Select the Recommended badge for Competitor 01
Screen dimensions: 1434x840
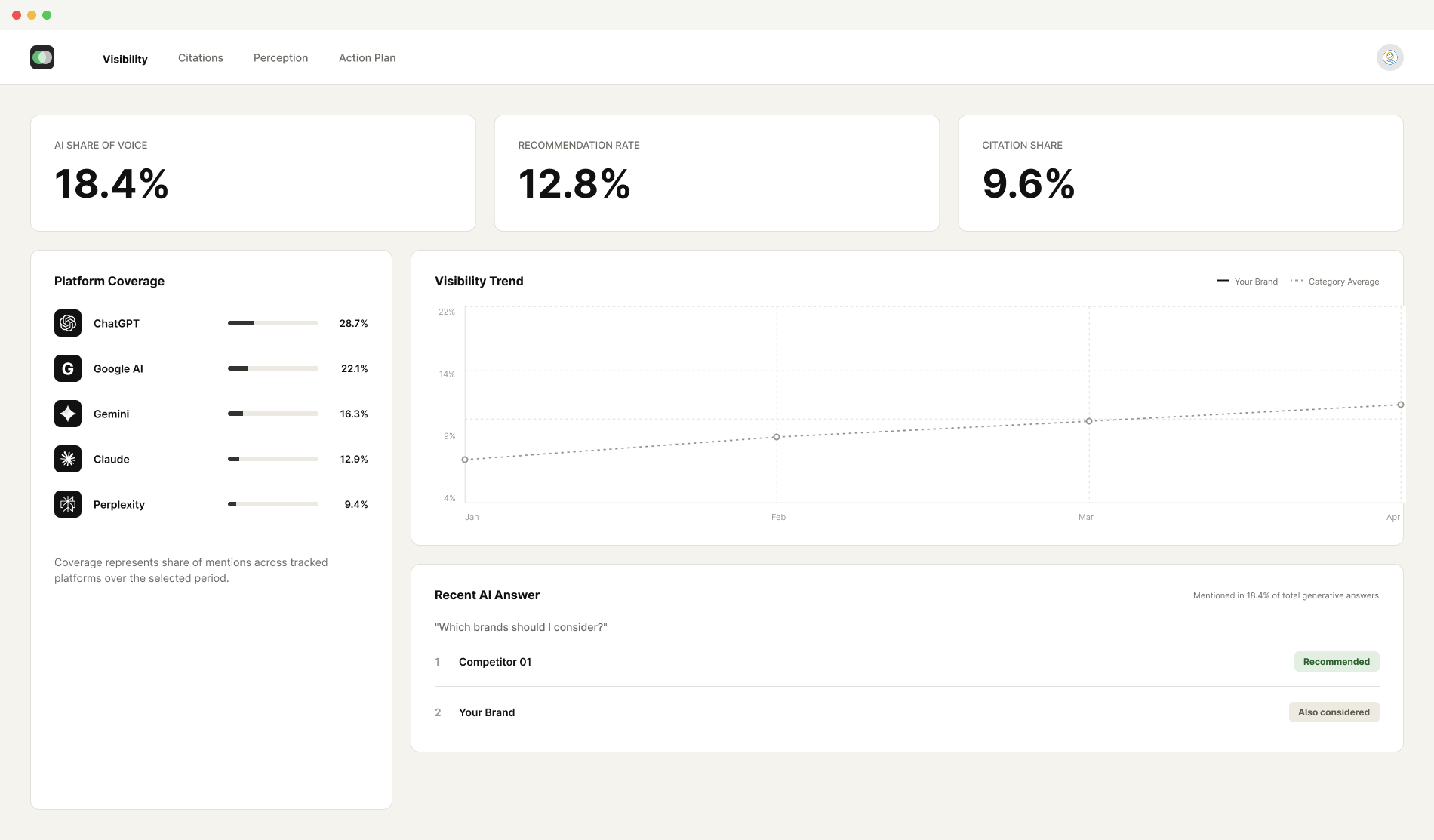point(1337,662)
